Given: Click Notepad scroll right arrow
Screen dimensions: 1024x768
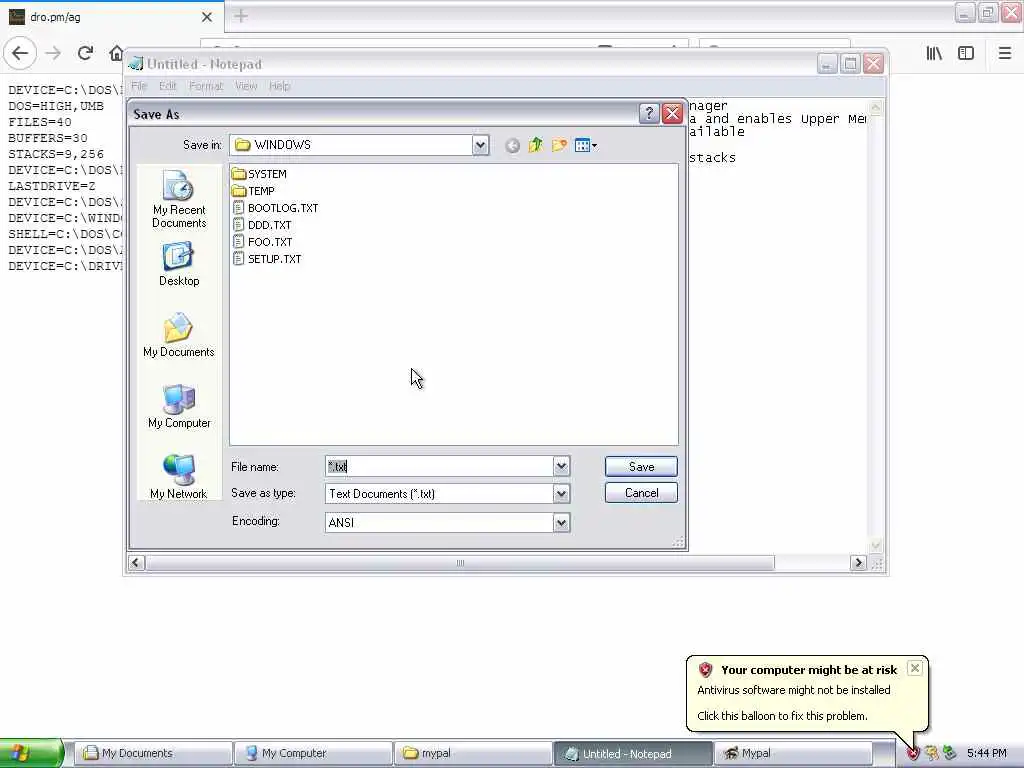Looking at the screenshot, I should [x=858, y=563].
